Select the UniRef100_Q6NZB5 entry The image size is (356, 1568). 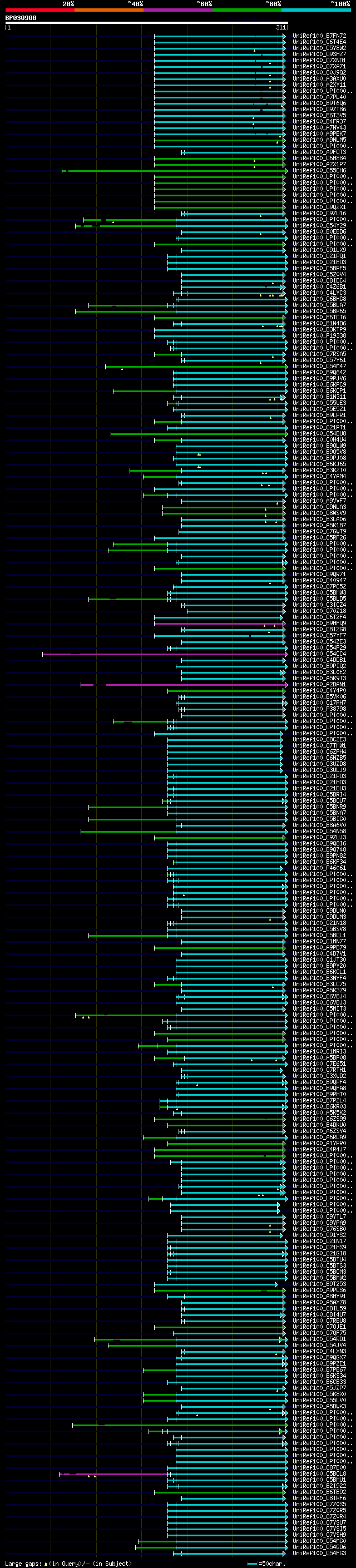[x=319, y=758]
